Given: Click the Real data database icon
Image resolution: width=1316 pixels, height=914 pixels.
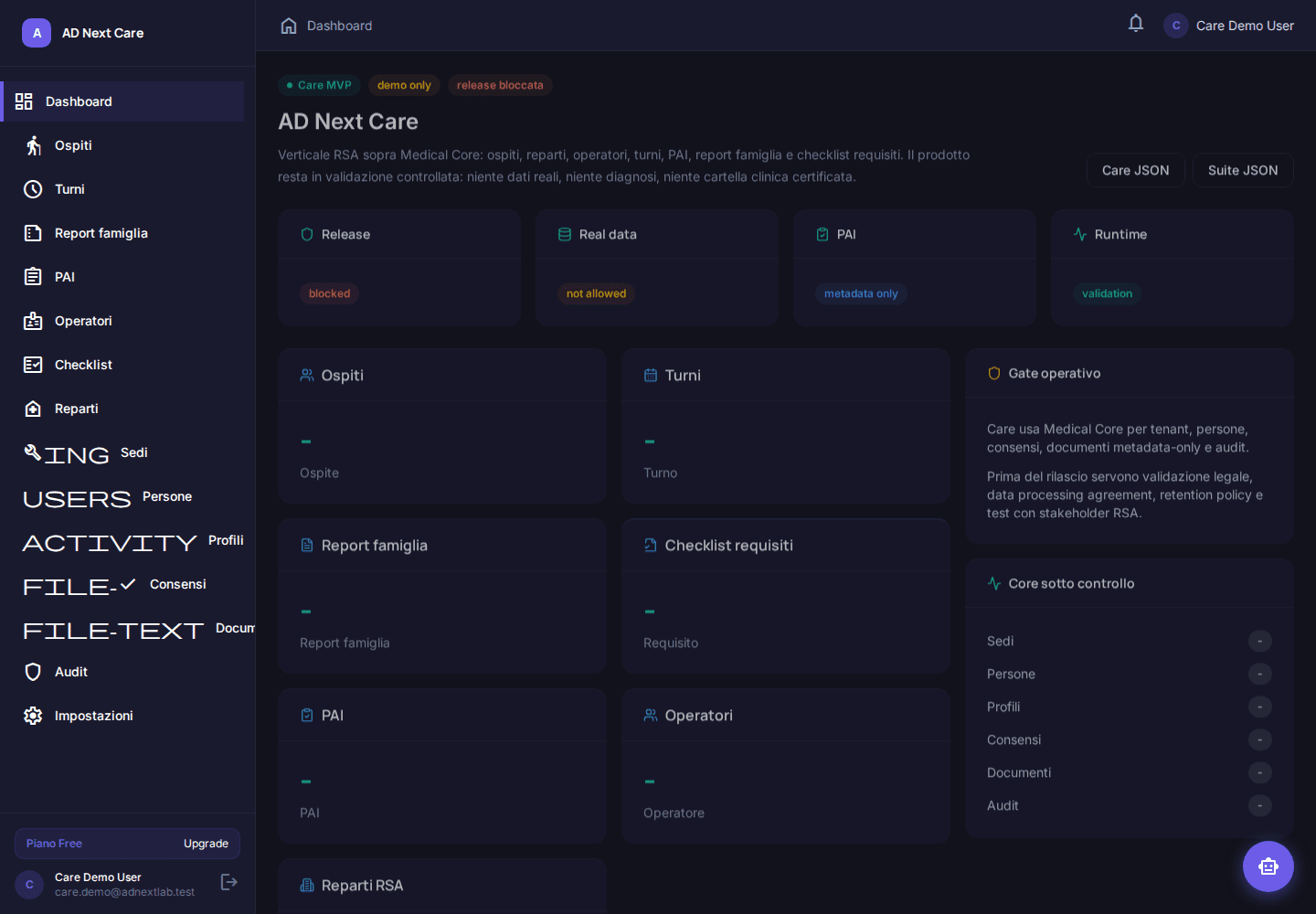Looking at the screenshot, I should click(565, 234).
